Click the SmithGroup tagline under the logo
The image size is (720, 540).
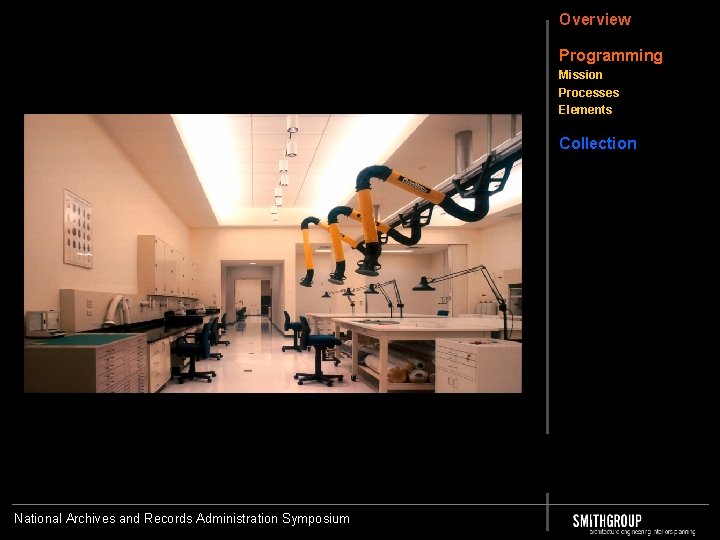pos(642,532)
